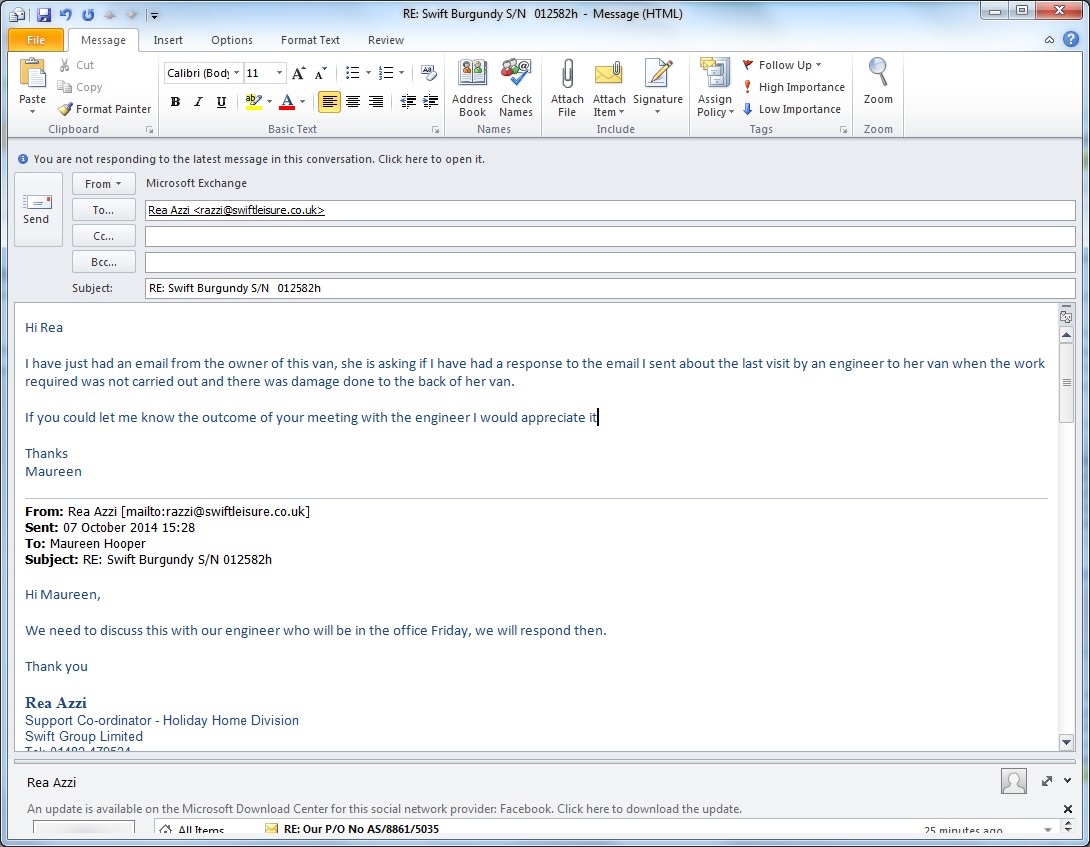Open Outlook Help question mark
This screenshot has width=1090, height=847.
point(1071,40)
